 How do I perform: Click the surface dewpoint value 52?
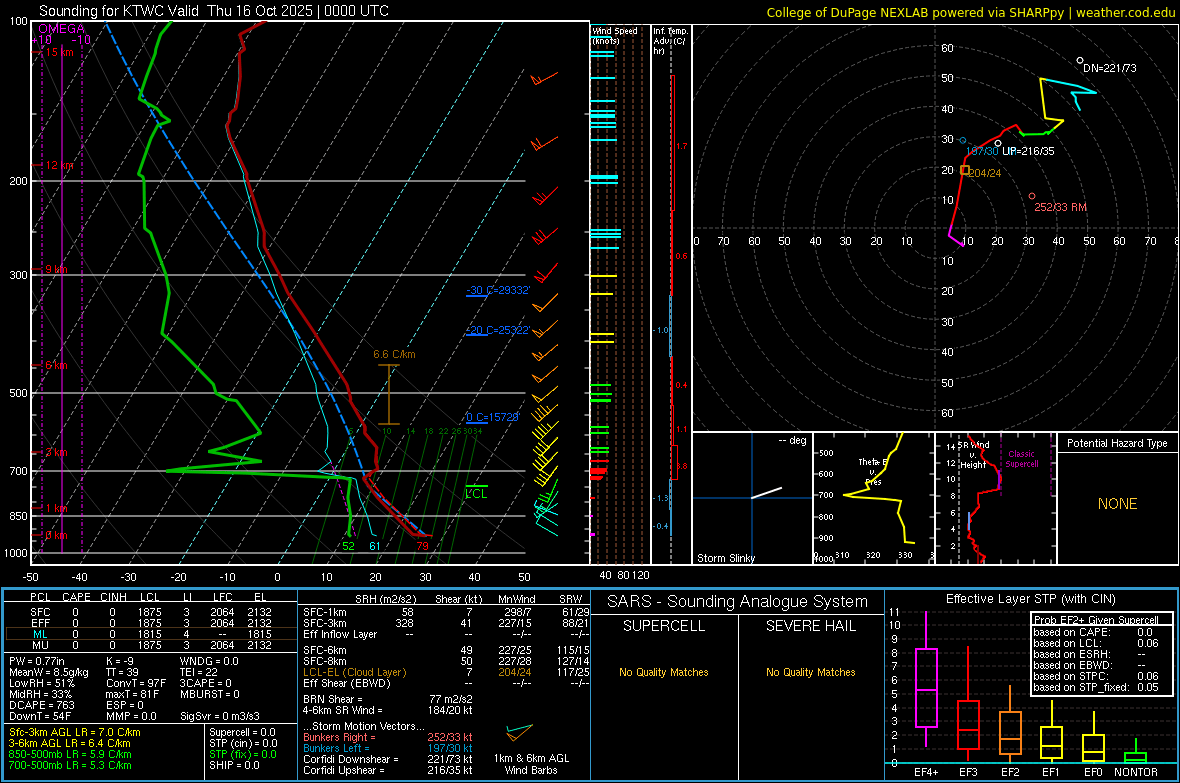coord(348,546)
